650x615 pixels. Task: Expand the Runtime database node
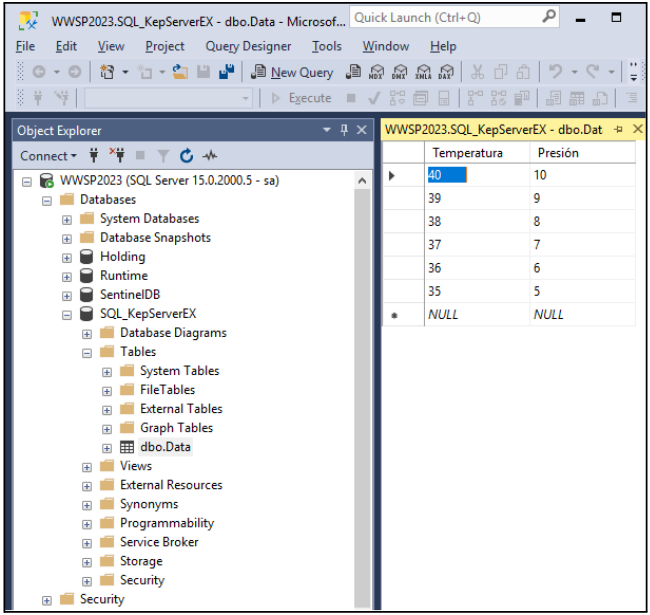pos(67,277)
